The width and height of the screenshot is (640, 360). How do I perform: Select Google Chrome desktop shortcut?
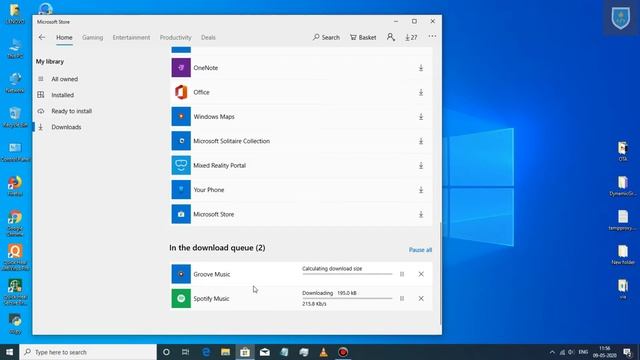(x=15, y=223)
